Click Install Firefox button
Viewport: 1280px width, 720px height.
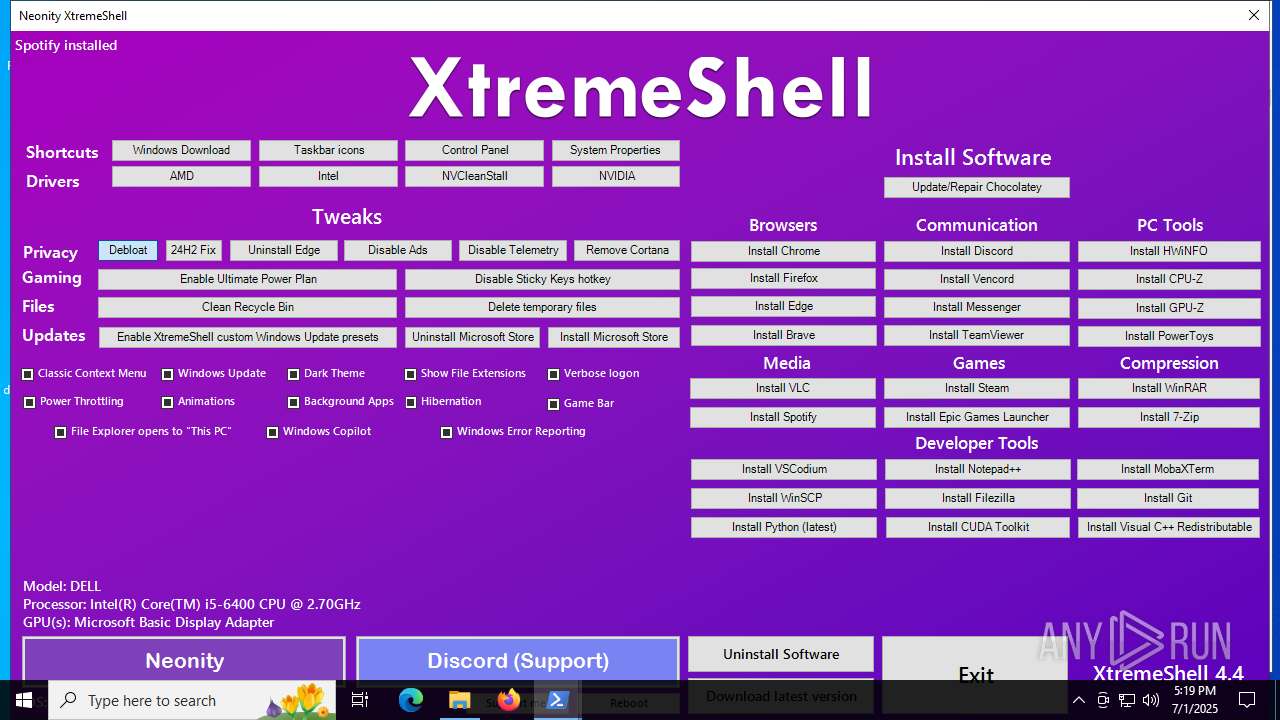[783, 278]
